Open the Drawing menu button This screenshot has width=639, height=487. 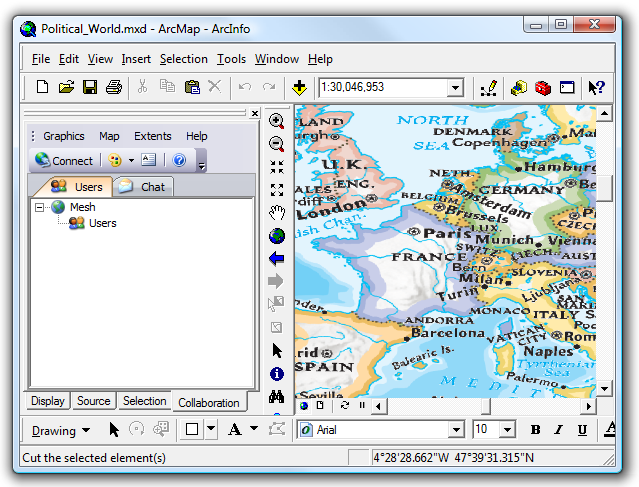tap(60, 431)
